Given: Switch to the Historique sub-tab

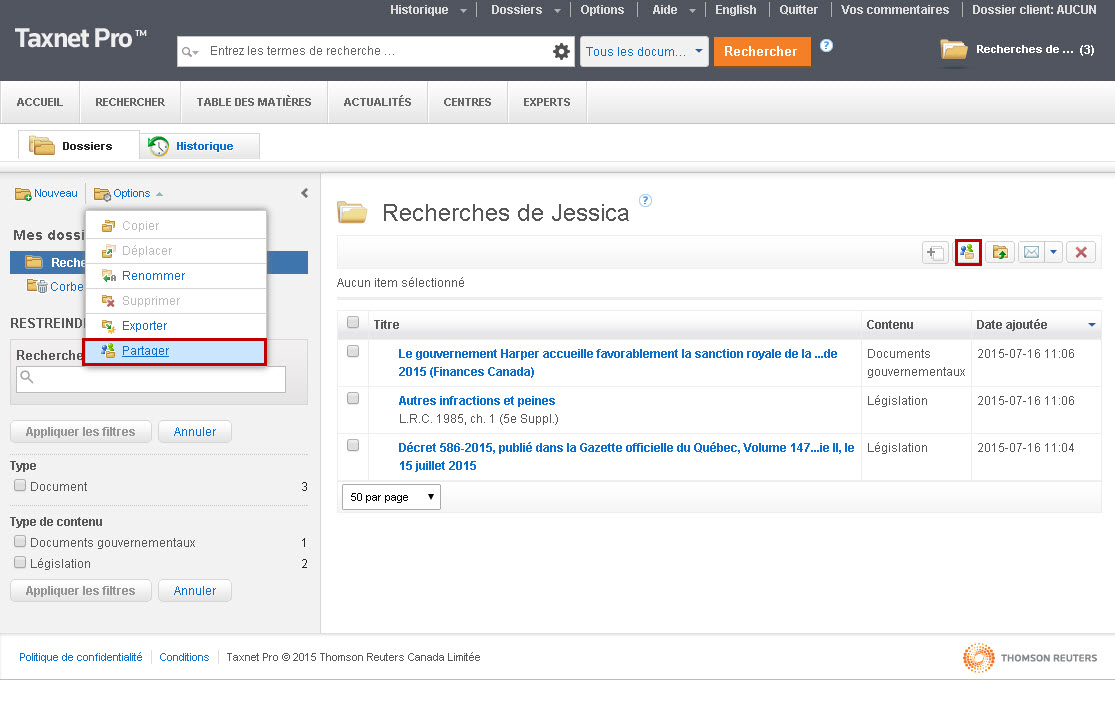Looking at the screenshot, I should point(200,146).
